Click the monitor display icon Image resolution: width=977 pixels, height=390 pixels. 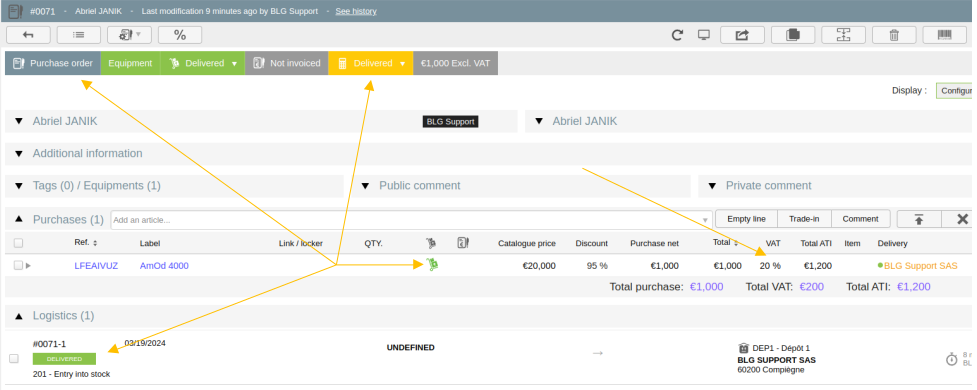point(703,35)
